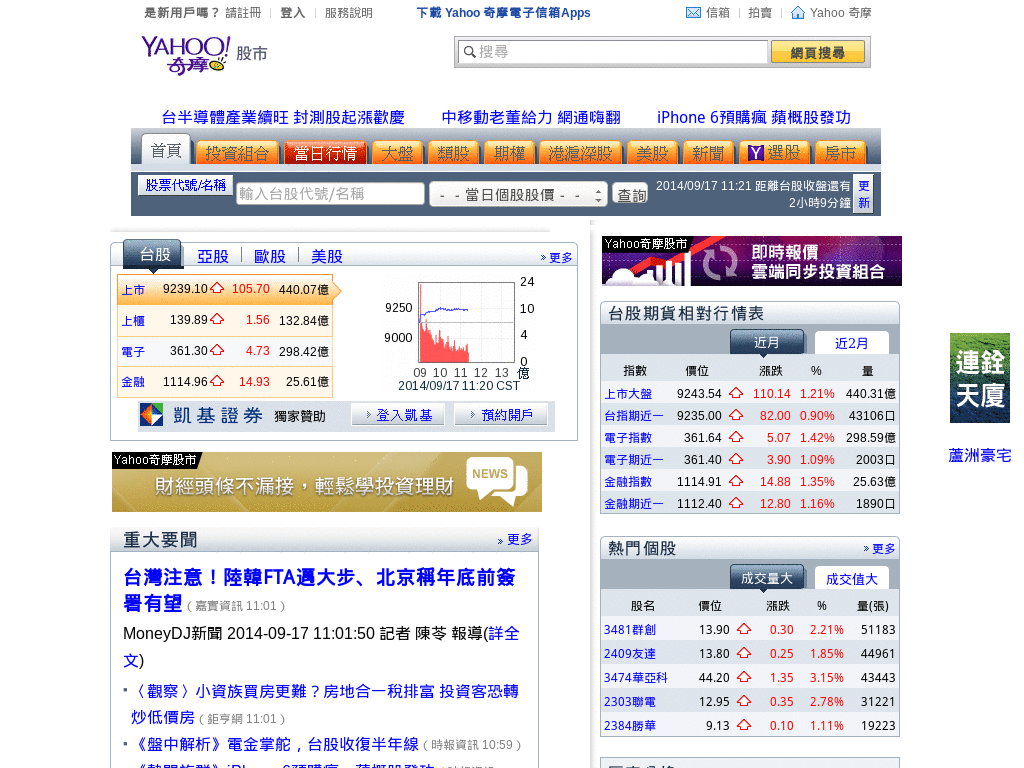
Task: Click the magnifier icon in search box
Action: (x=469, y=52)
